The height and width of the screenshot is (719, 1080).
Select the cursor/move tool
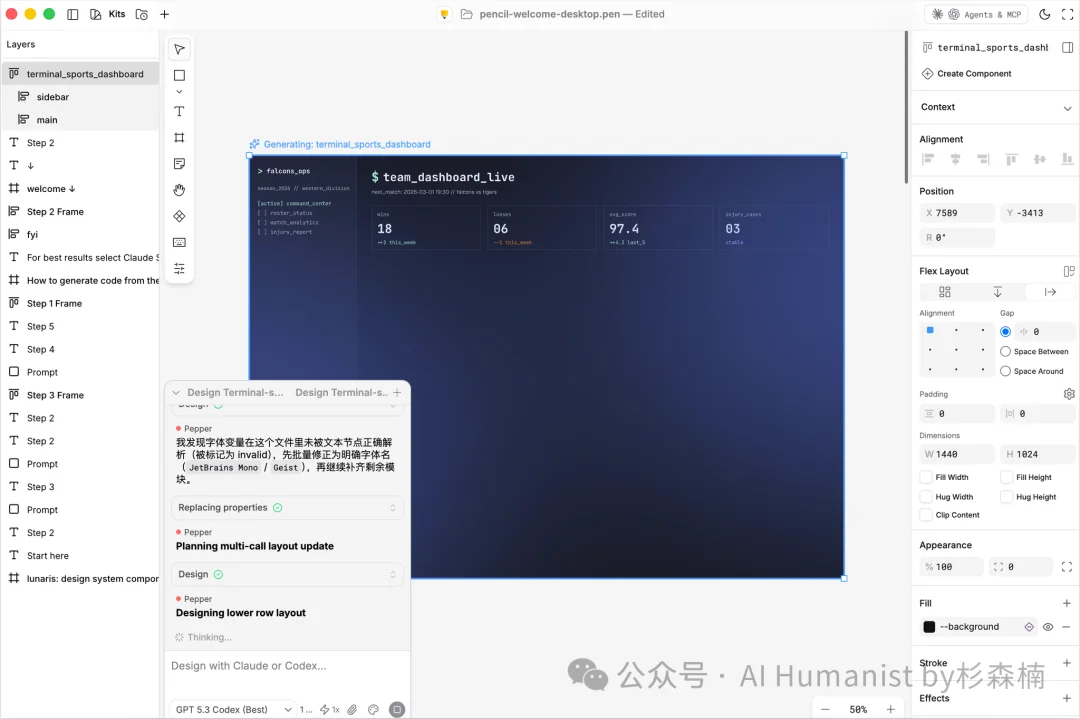pyautogui.click(x=179, y=48)
